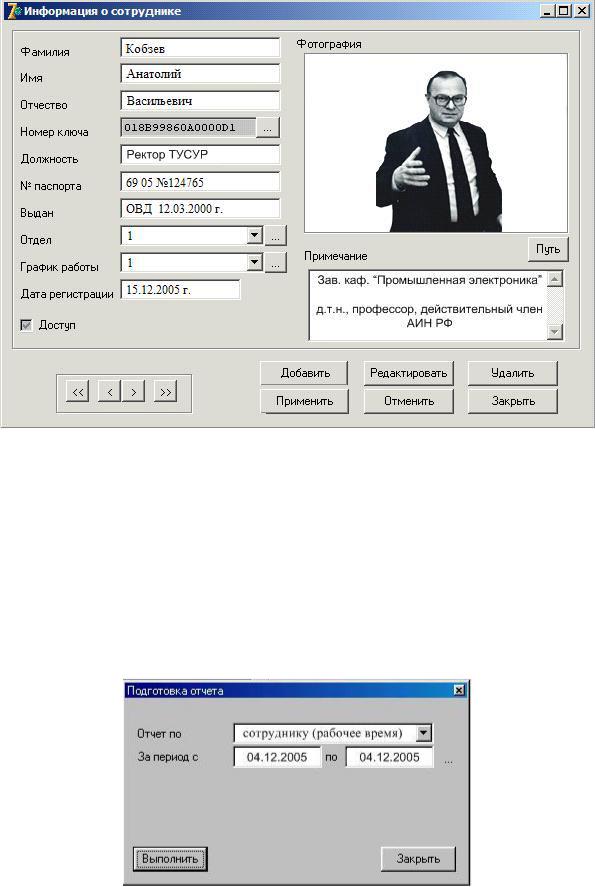Click the Удалить button
Viewport: 595px width, 887px height.
pos(512,373)
